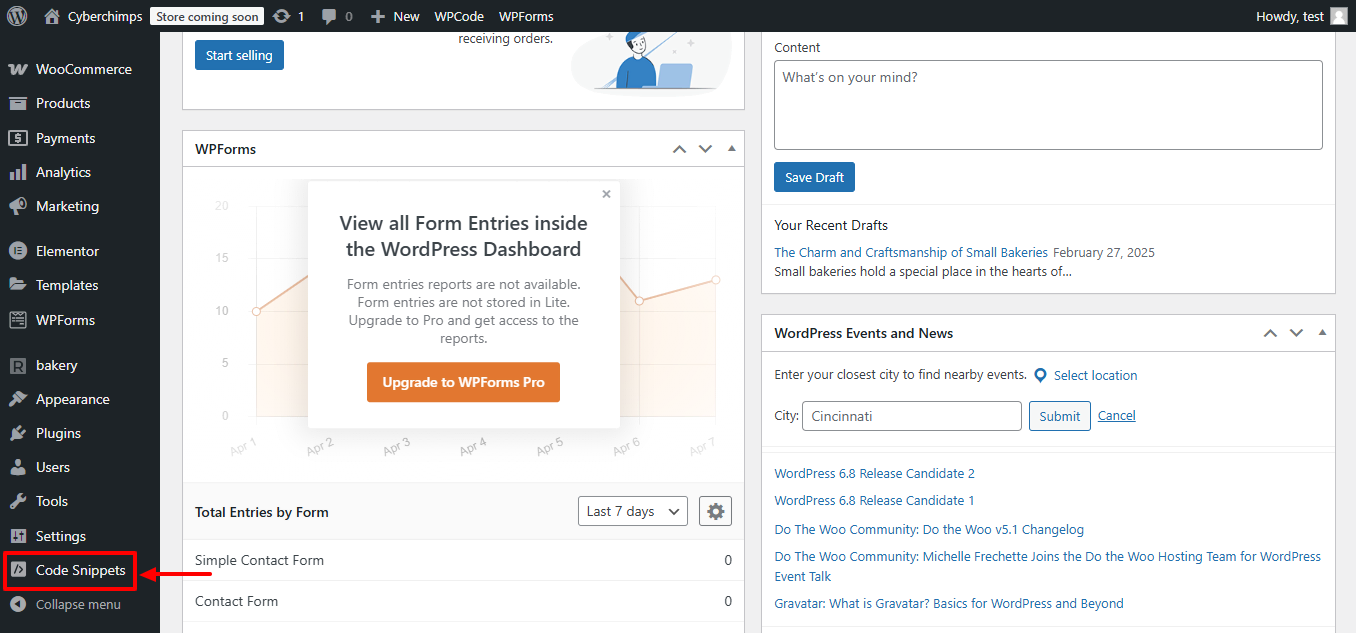Collapse the WordPress Events and News panel
The image size is (1356, 633).
pyautogui.click(x=1322, y=332)
